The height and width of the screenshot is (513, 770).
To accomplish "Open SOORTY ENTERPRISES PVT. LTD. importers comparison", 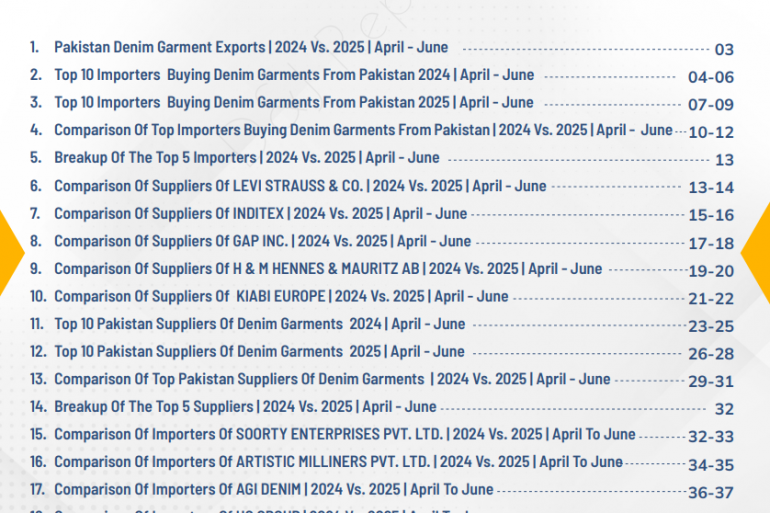I will coord(344,435).
